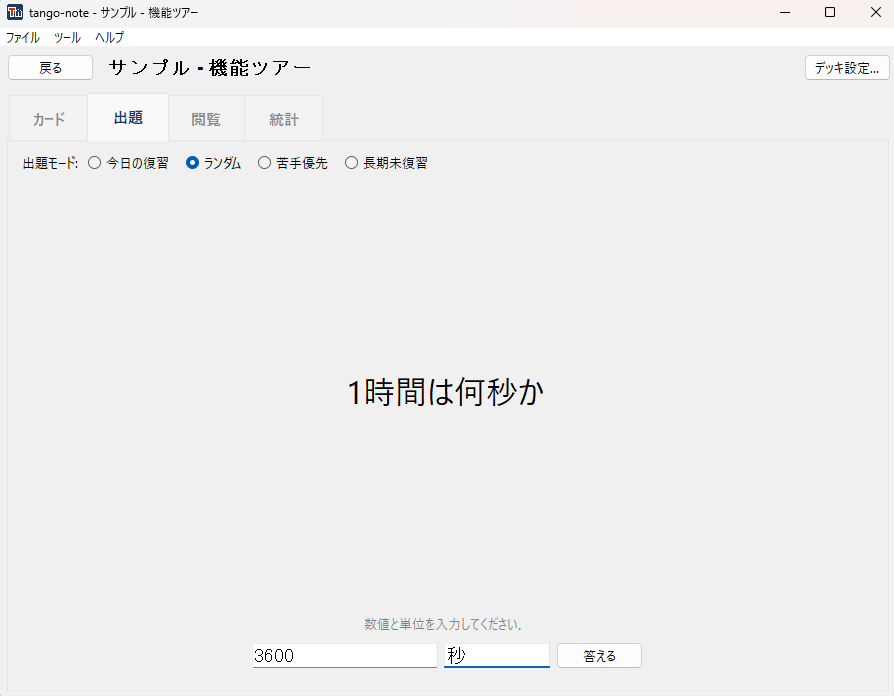This screenshot has height=696, width=894.
Task: Open the ツール menu
Action: pyautogui.click(x=67, y=38)
